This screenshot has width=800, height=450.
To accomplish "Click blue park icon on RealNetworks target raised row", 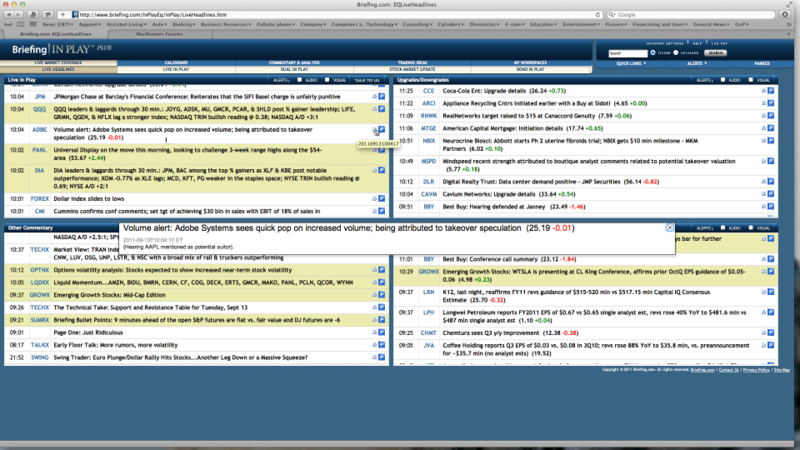I will (771, 116).
